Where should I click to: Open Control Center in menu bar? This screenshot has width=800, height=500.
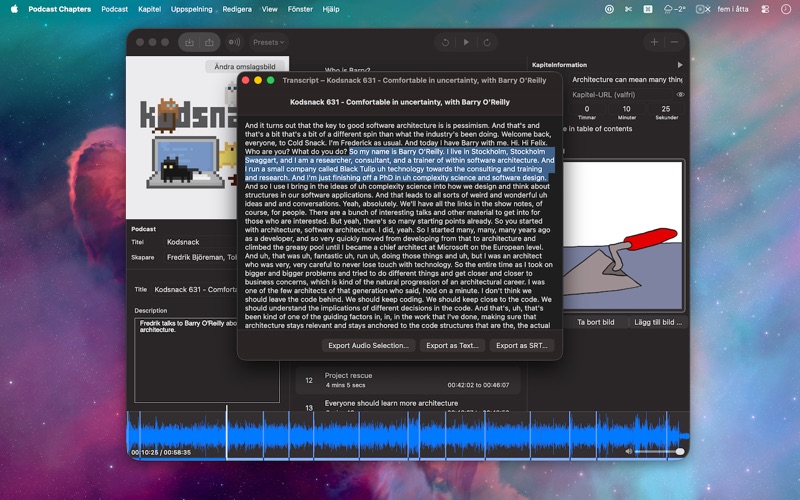pos(765,9)
